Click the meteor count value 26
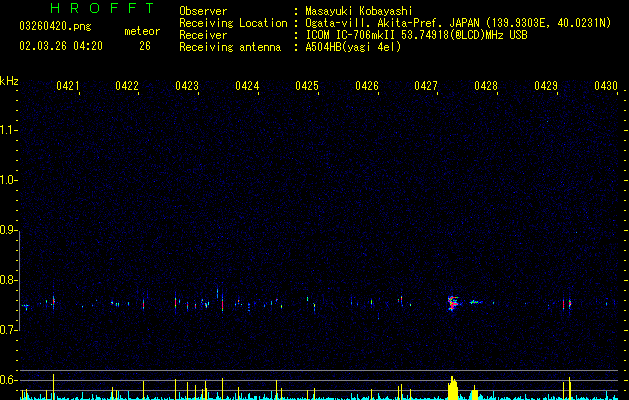The width and height of the screenshot is (629, 400). pos(145,46)
